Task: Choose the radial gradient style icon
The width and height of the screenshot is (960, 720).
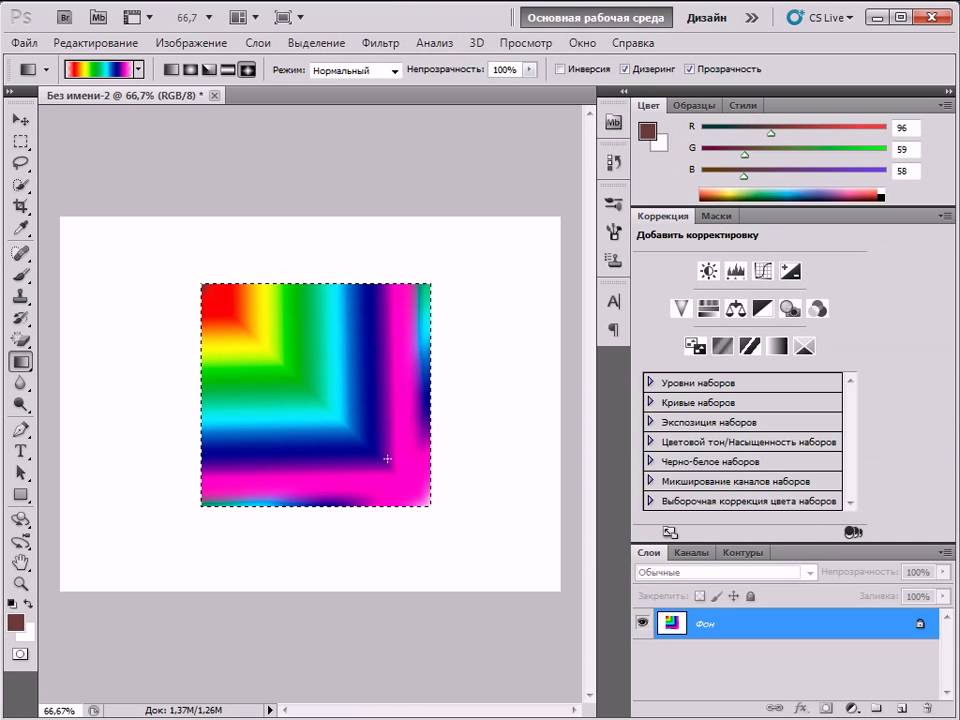Action: click(x=189, y=70)
